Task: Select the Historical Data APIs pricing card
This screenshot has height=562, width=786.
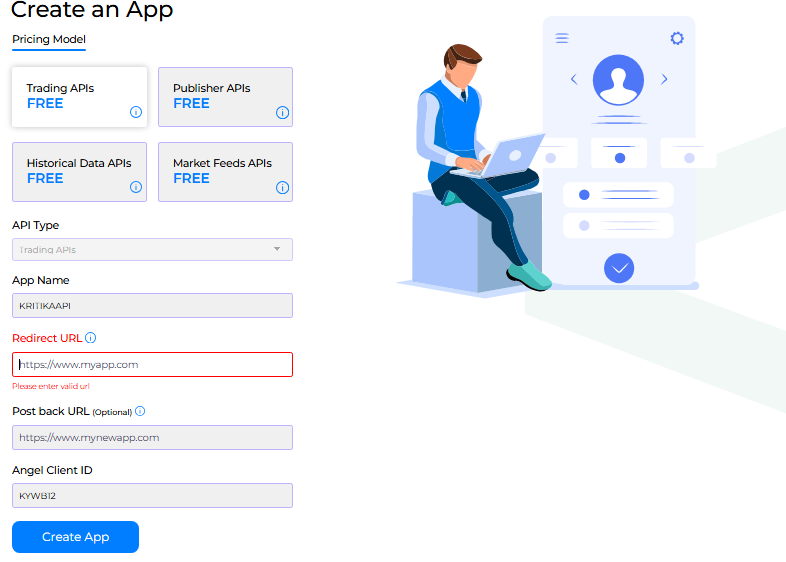Action: click(80, 172)
